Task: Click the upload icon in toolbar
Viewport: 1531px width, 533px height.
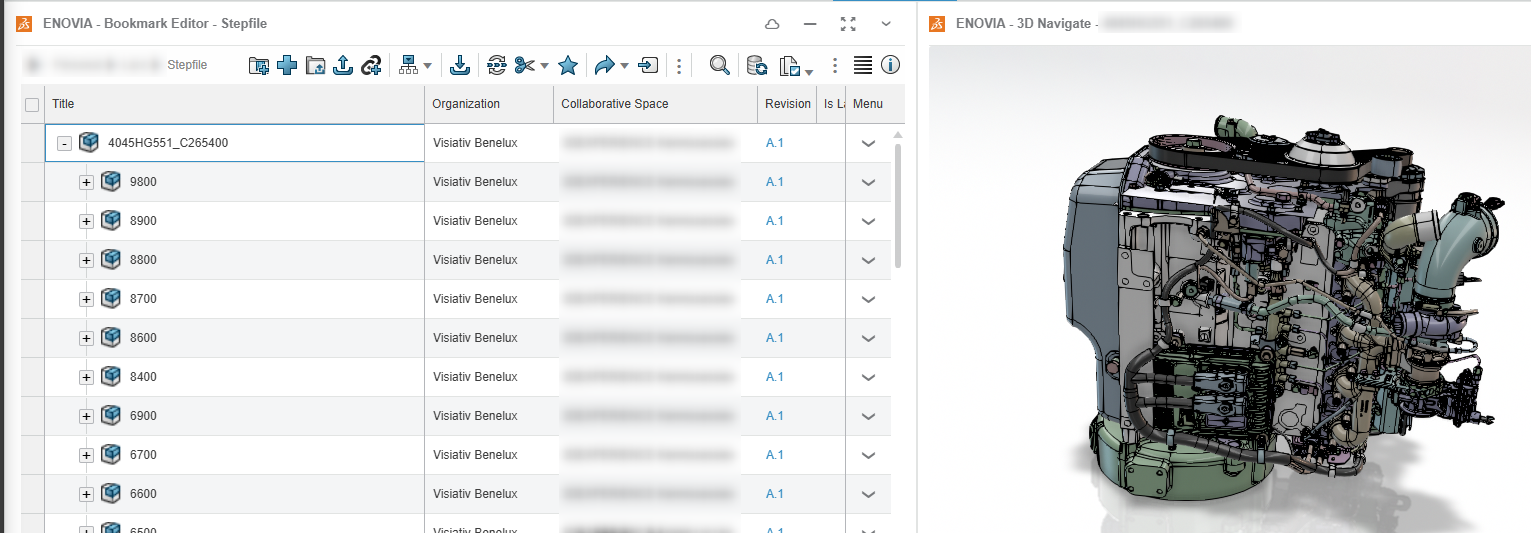Action: point(343,66)
